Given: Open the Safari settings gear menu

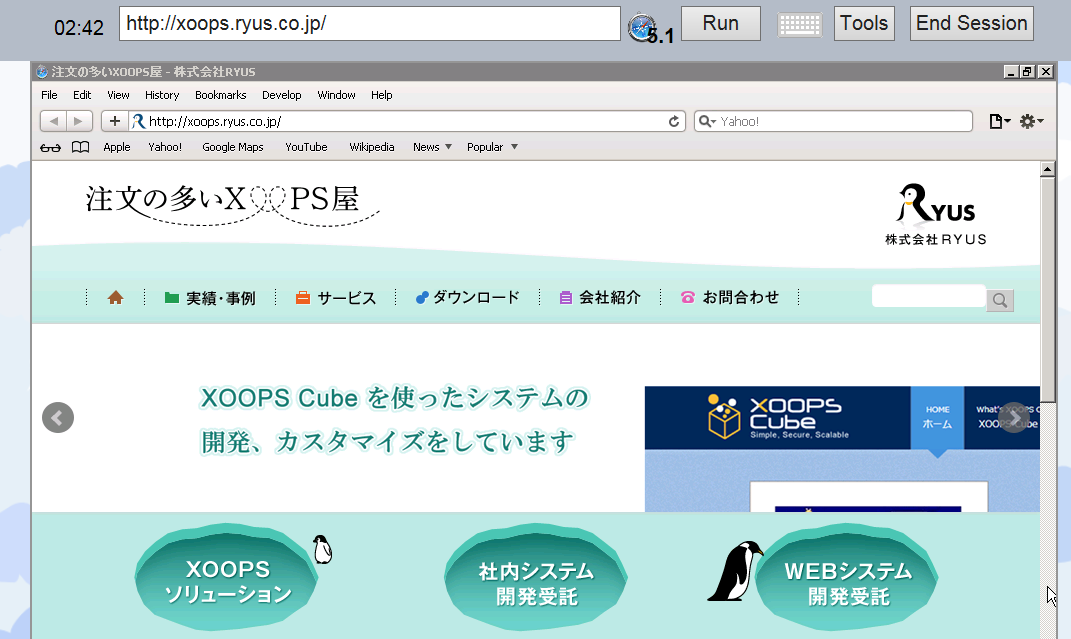Looking at the screenshot, I should (x=1031, y=122).
